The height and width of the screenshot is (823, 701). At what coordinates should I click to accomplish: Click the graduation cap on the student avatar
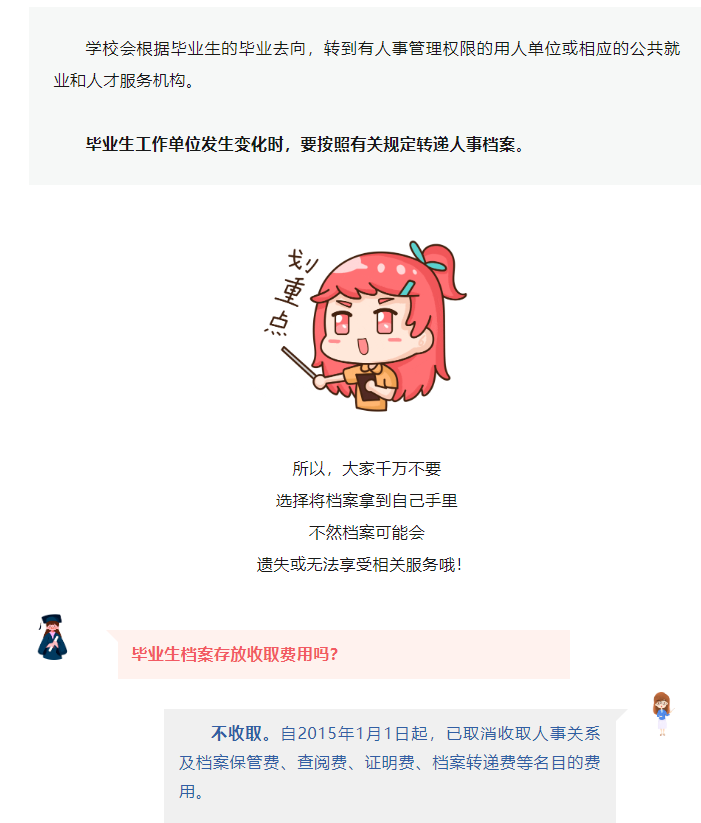(51, 620)
